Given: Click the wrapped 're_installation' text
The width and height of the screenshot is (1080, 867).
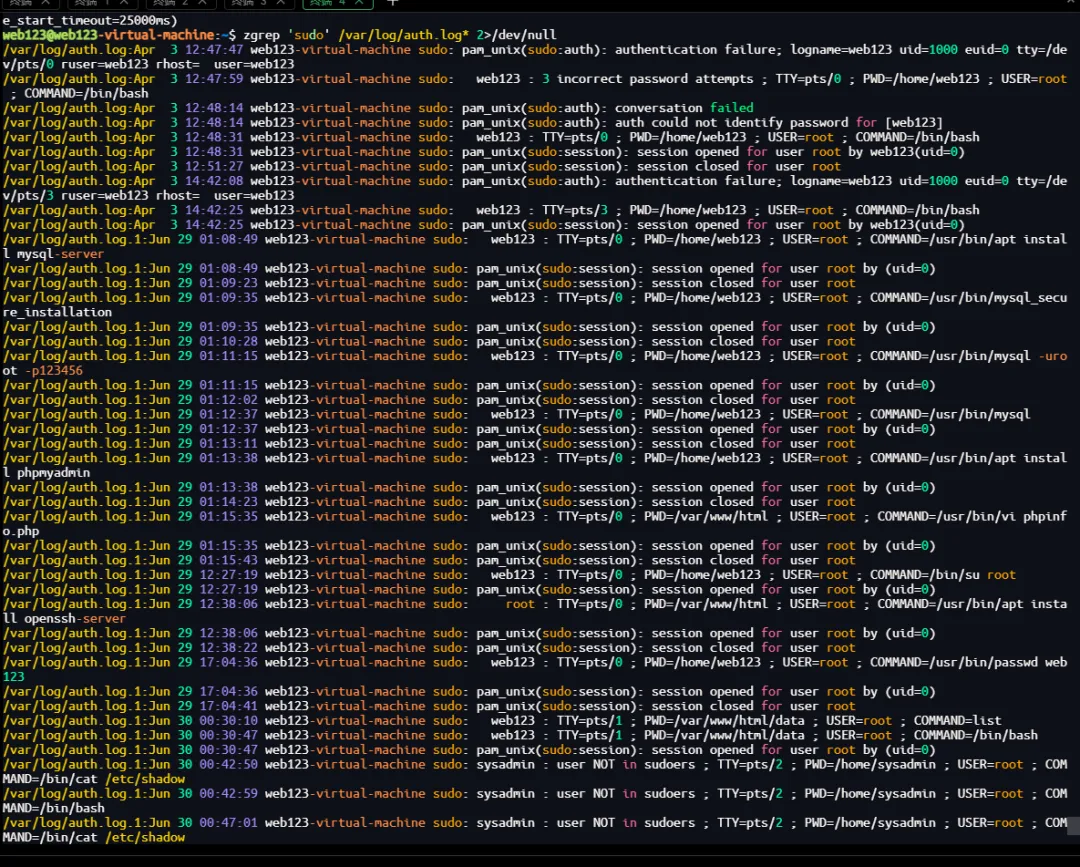Looking at the screenshot, I should (x=56, y=312).
